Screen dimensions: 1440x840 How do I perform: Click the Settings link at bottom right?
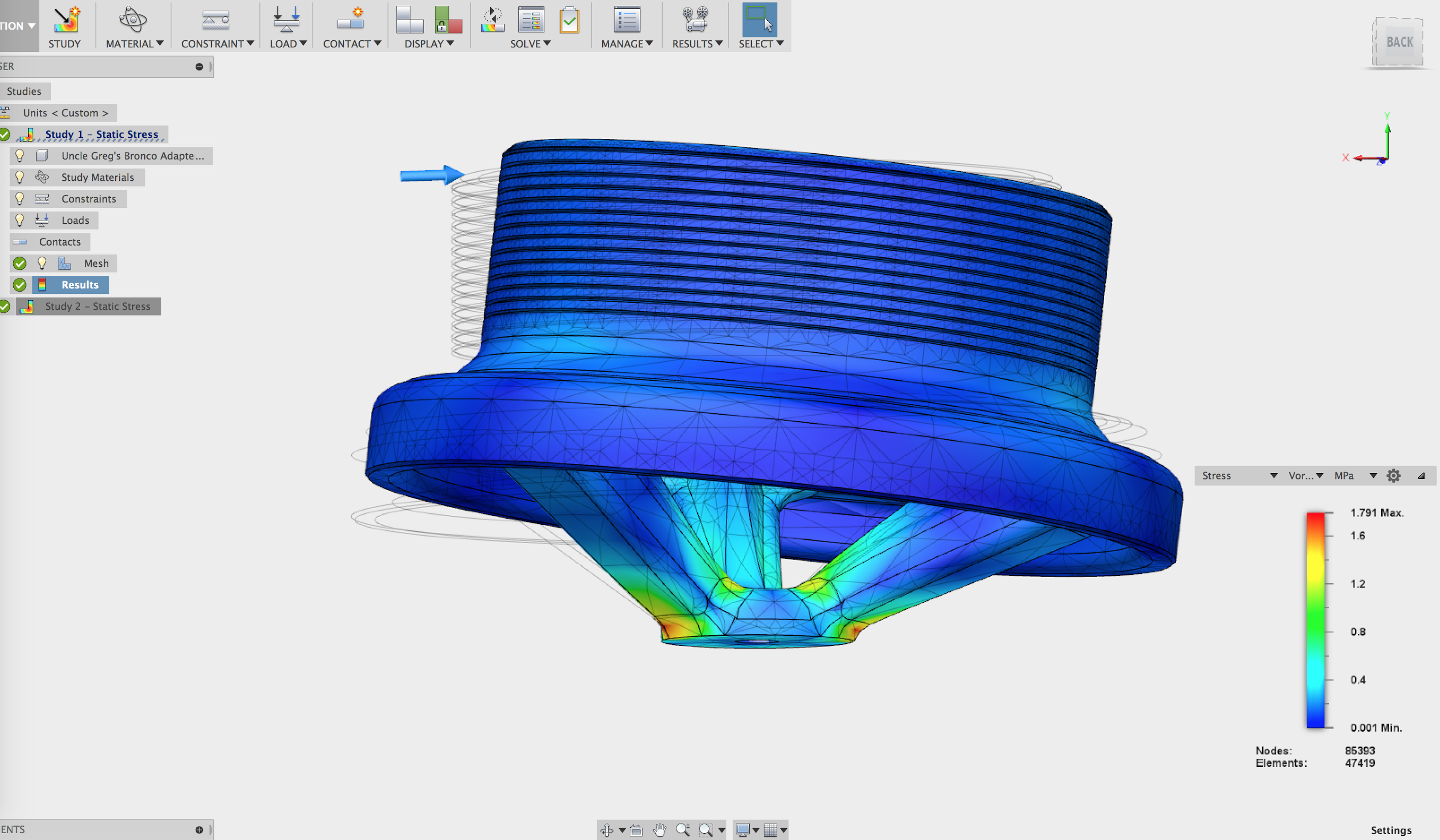click(1390, 830)
